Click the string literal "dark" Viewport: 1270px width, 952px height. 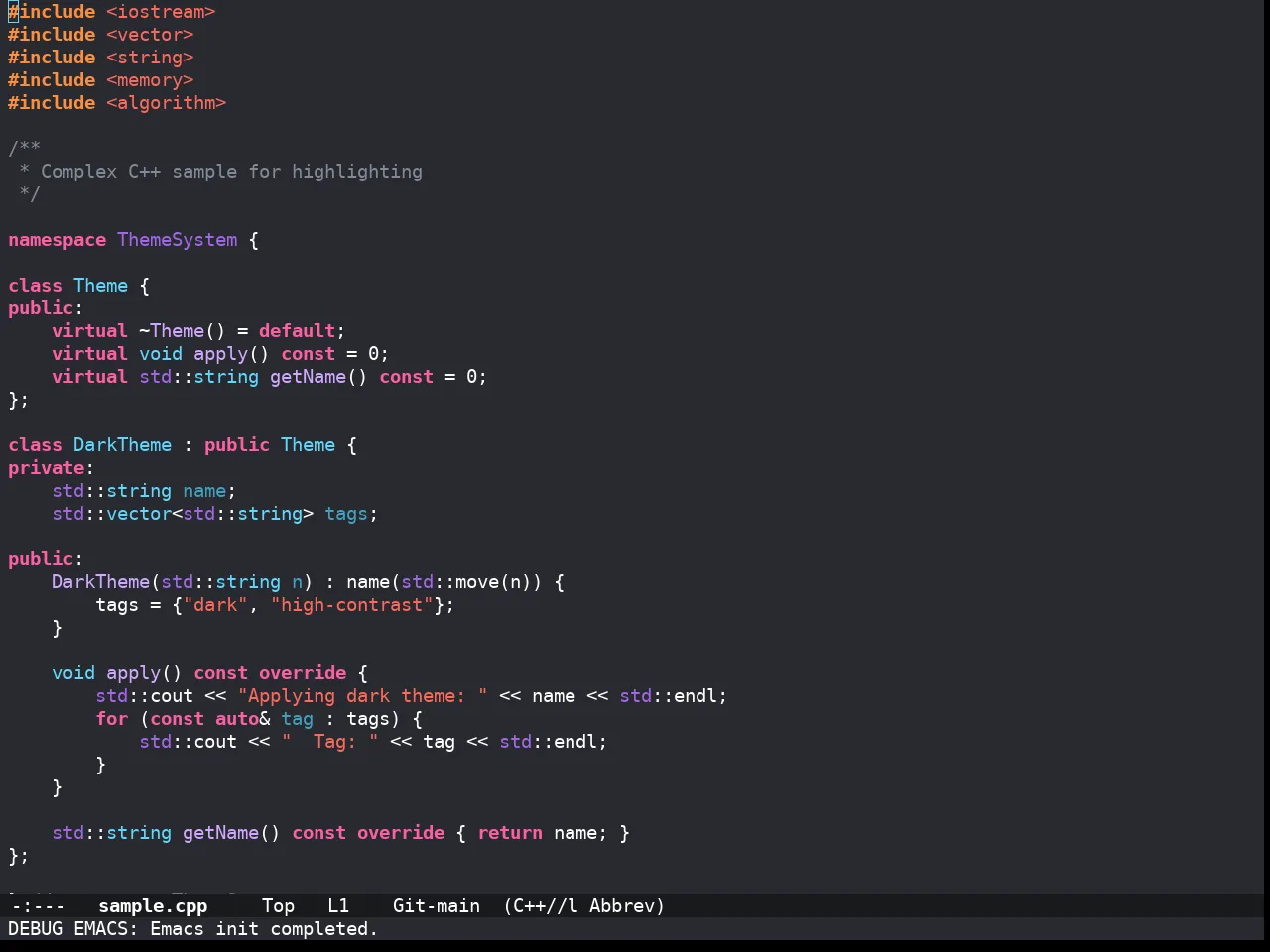(215, 605)
